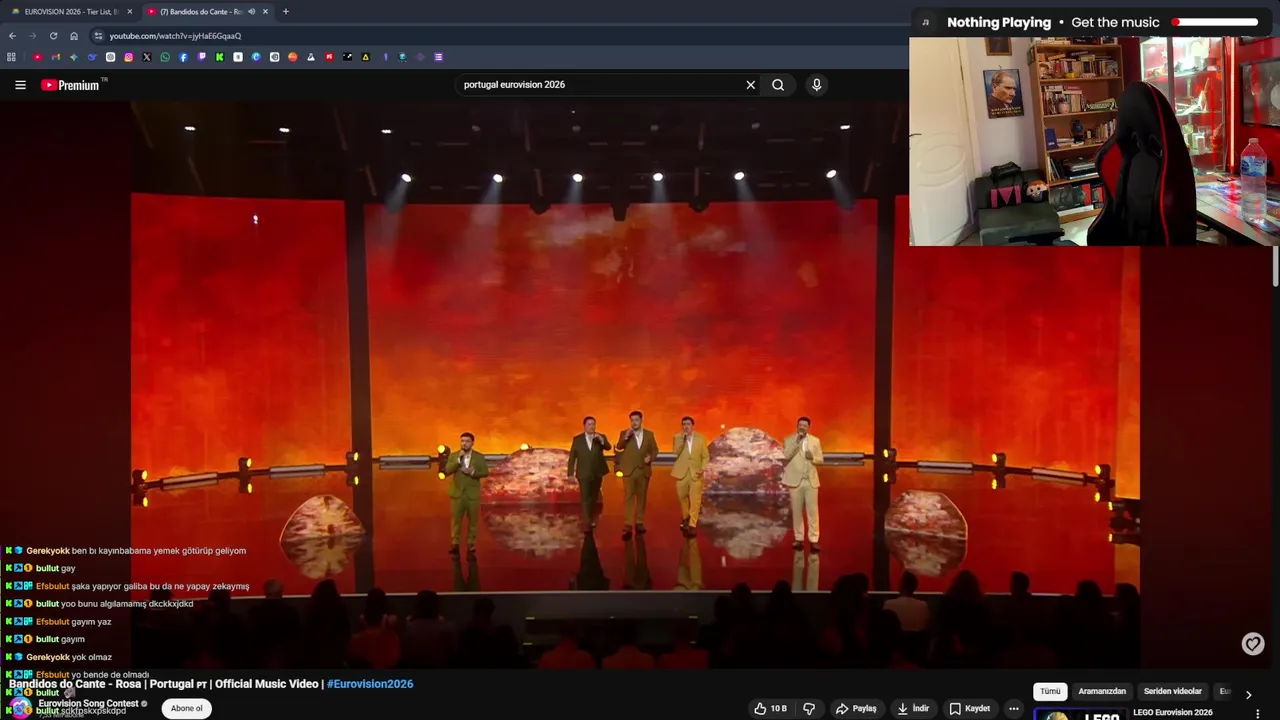Select the Aramanızdan filter chip
The height and width of the screenshot is (720, 1280).
pos(1102,691)
